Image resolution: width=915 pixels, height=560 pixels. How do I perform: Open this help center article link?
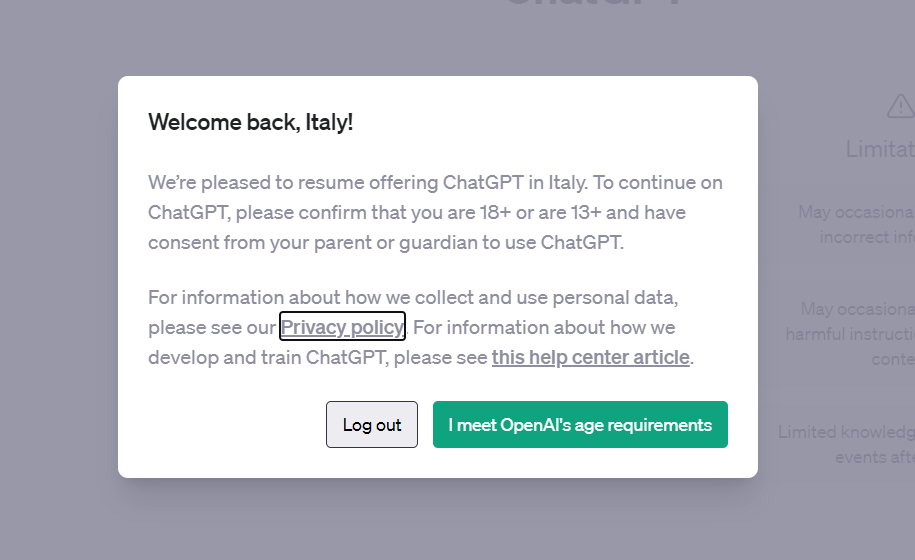[590, 357]
